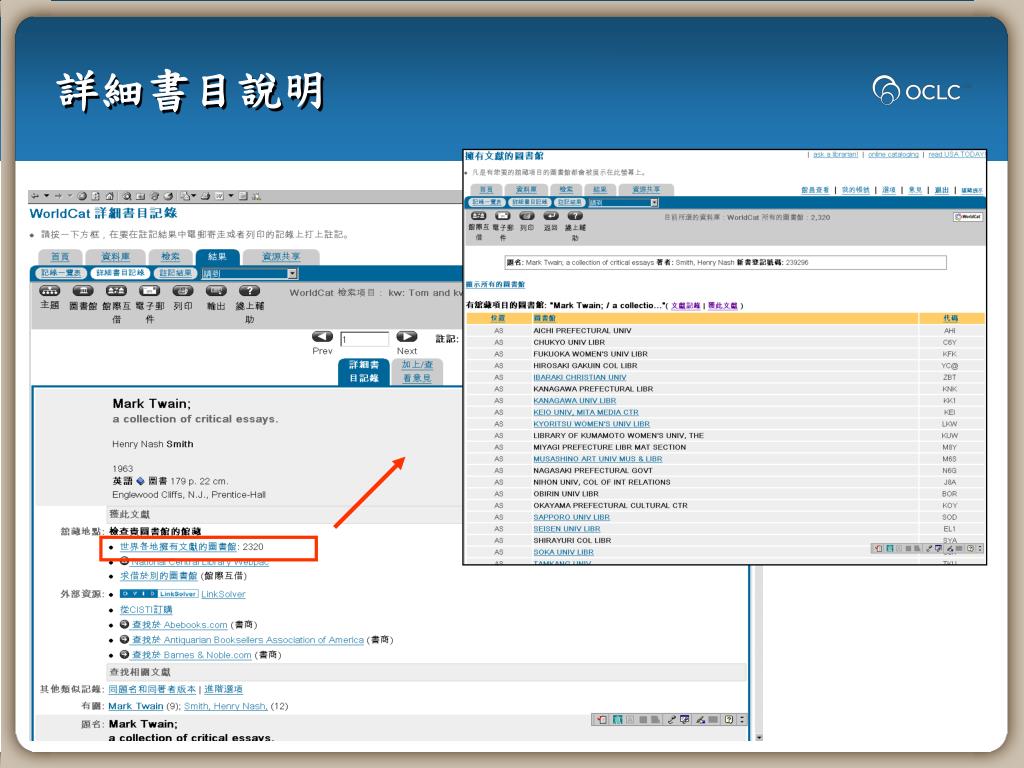
Task: Open Antiquarian Booksellers Association of America link
Action: click(248, 640)
